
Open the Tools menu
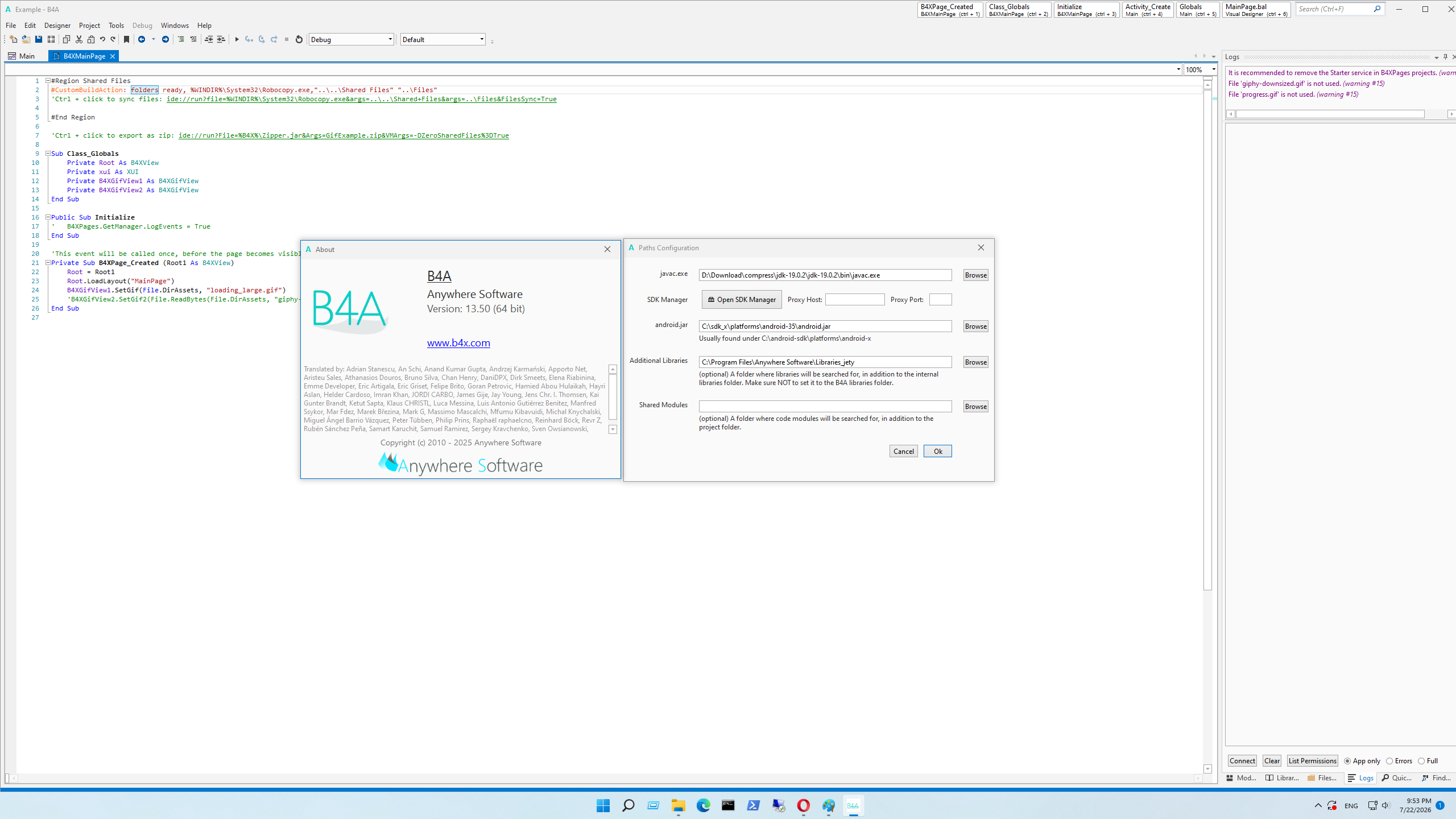(x=116, y=25)
